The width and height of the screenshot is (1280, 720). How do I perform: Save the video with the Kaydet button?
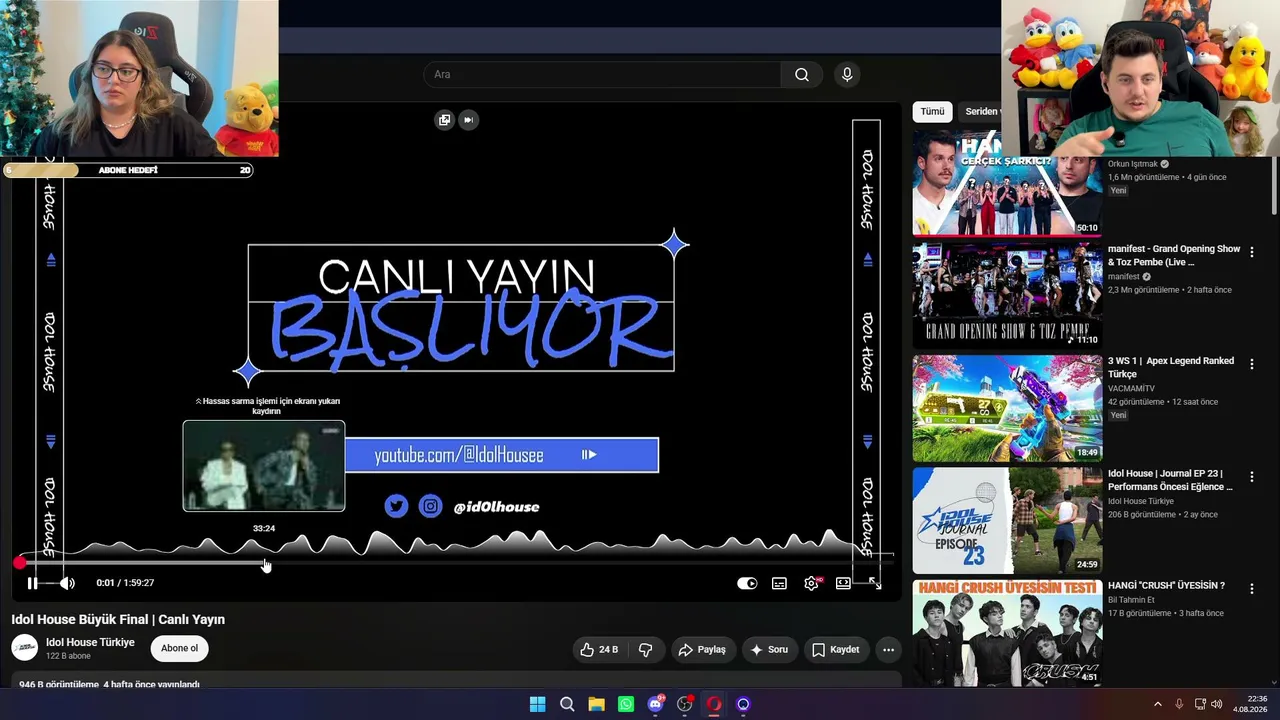coord(836,649)
